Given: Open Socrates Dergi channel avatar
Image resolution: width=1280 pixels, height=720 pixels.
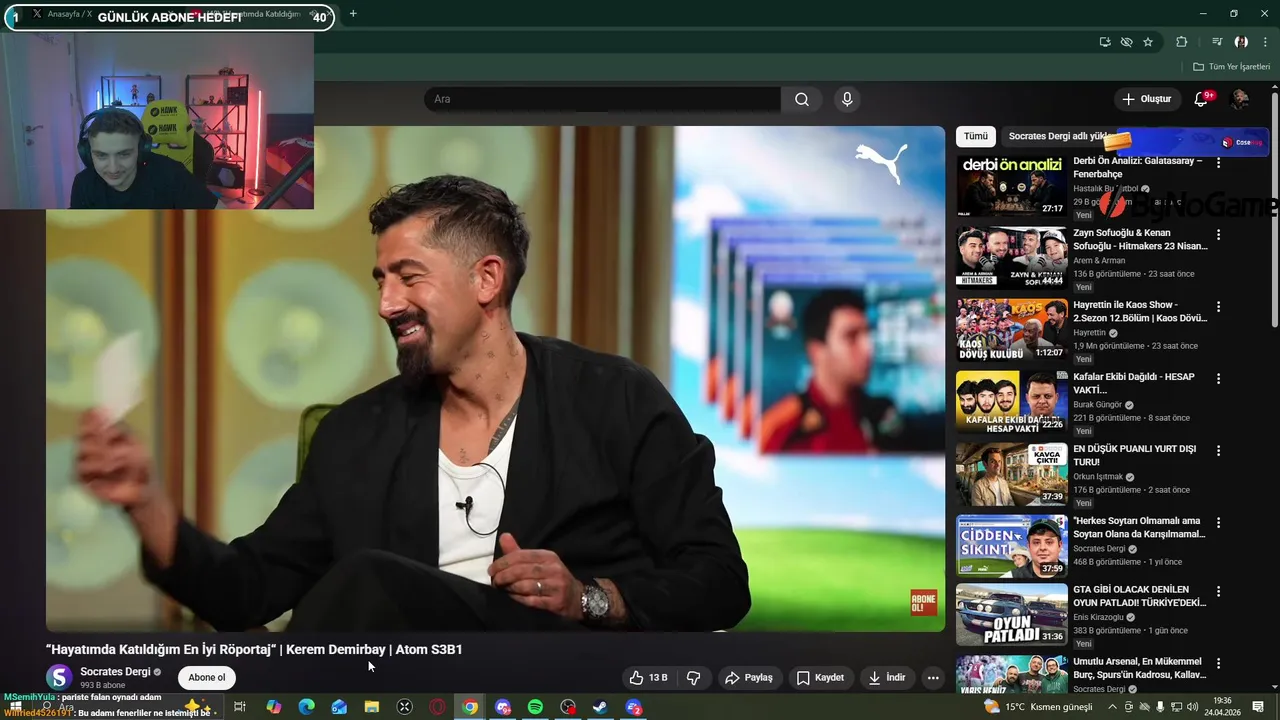Looking at the screenshot, I should click(60, 677).
